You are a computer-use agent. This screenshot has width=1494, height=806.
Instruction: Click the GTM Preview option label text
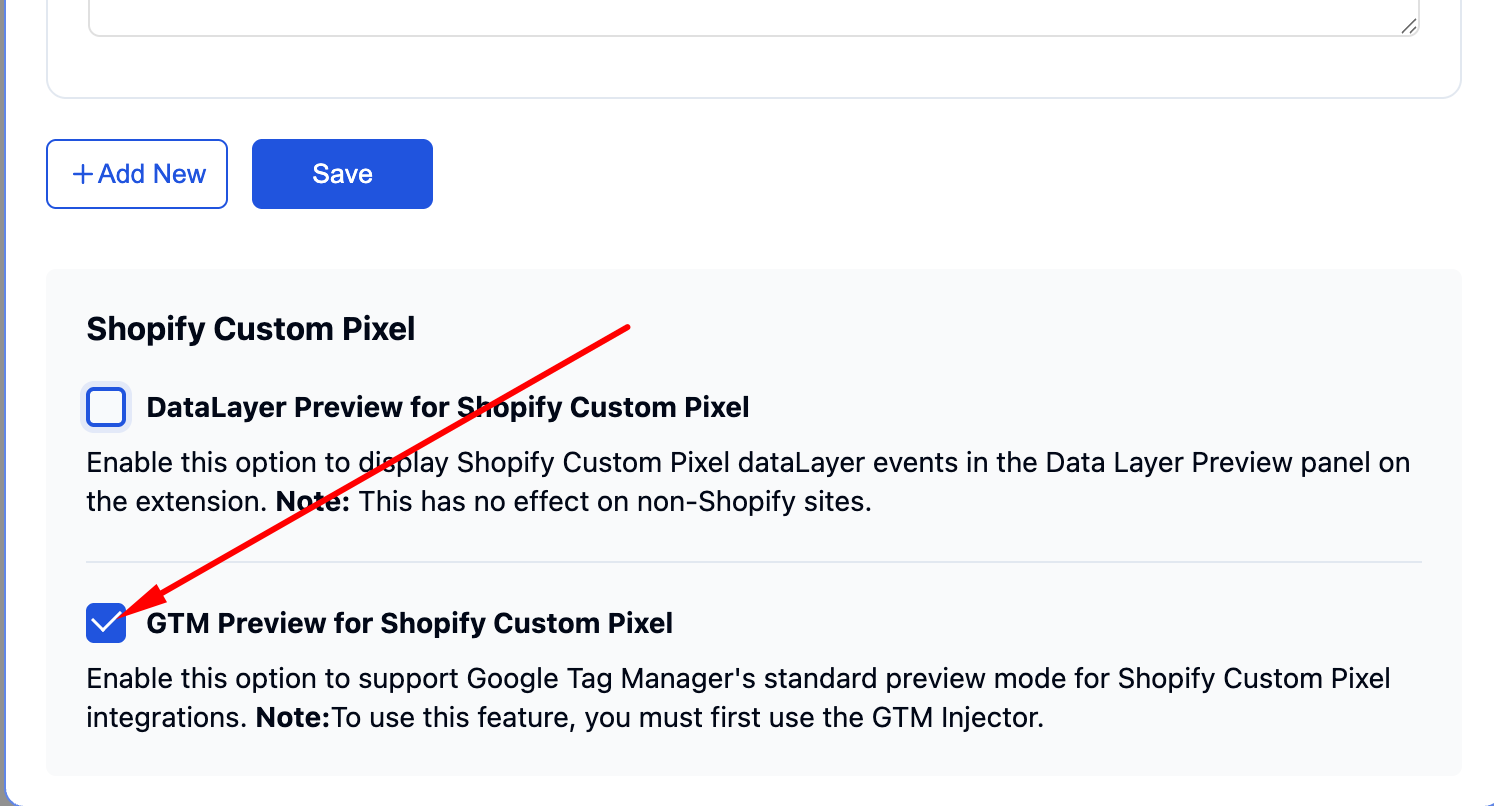[x=409, y=623]
